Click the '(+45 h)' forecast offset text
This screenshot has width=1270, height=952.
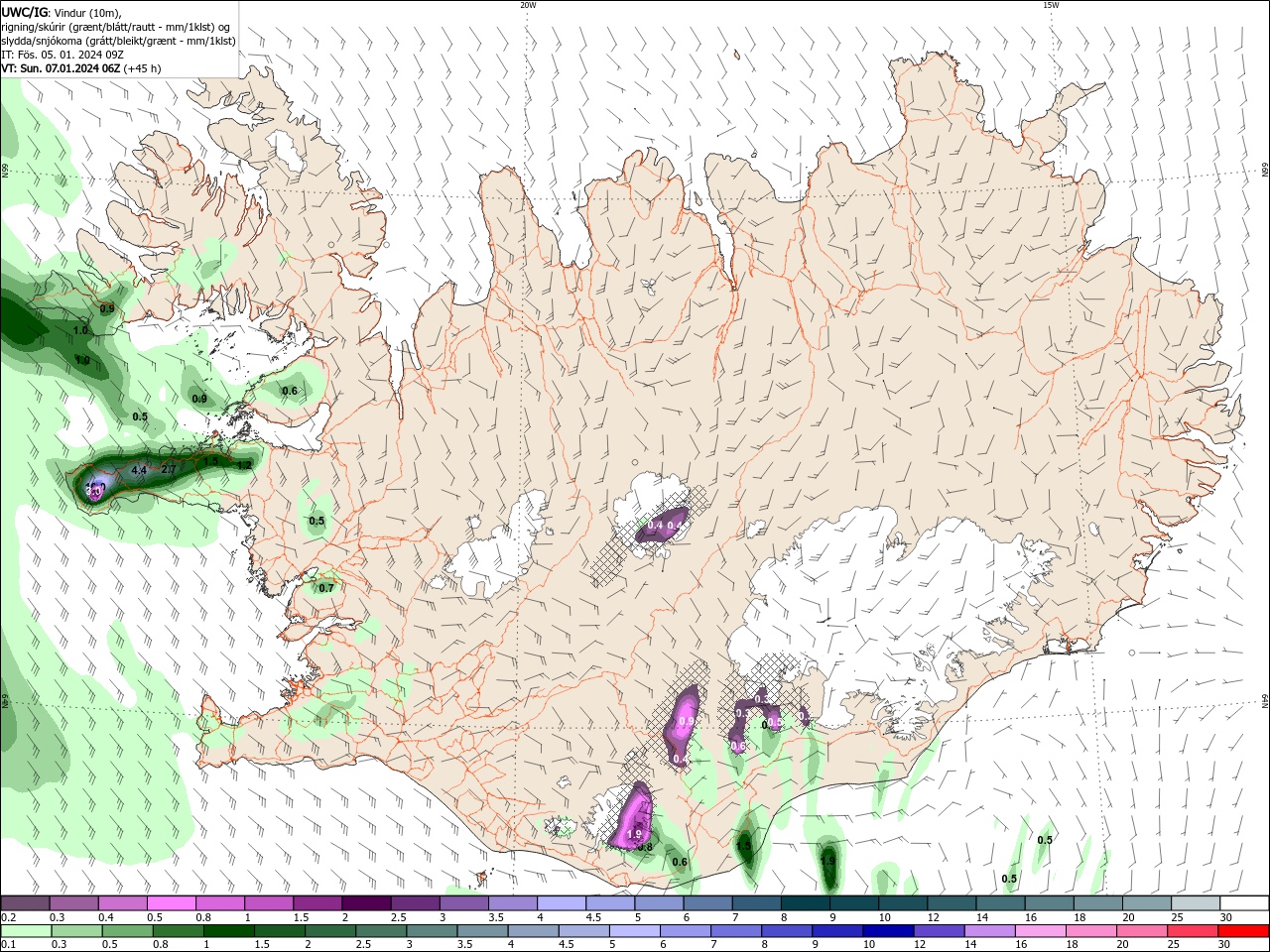pos(143,68)
